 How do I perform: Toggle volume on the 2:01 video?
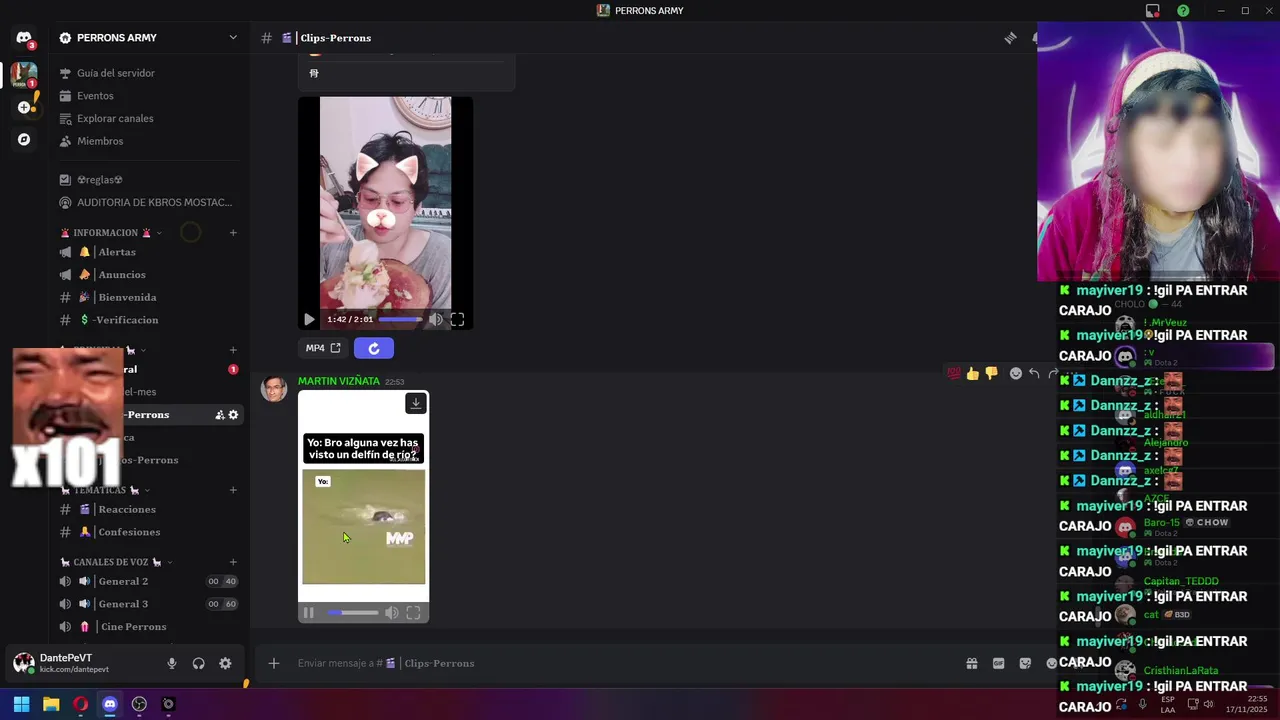point(436,320)
